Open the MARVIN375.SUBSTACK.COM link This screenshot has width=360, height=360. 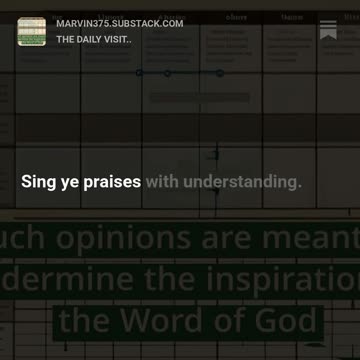120,24
